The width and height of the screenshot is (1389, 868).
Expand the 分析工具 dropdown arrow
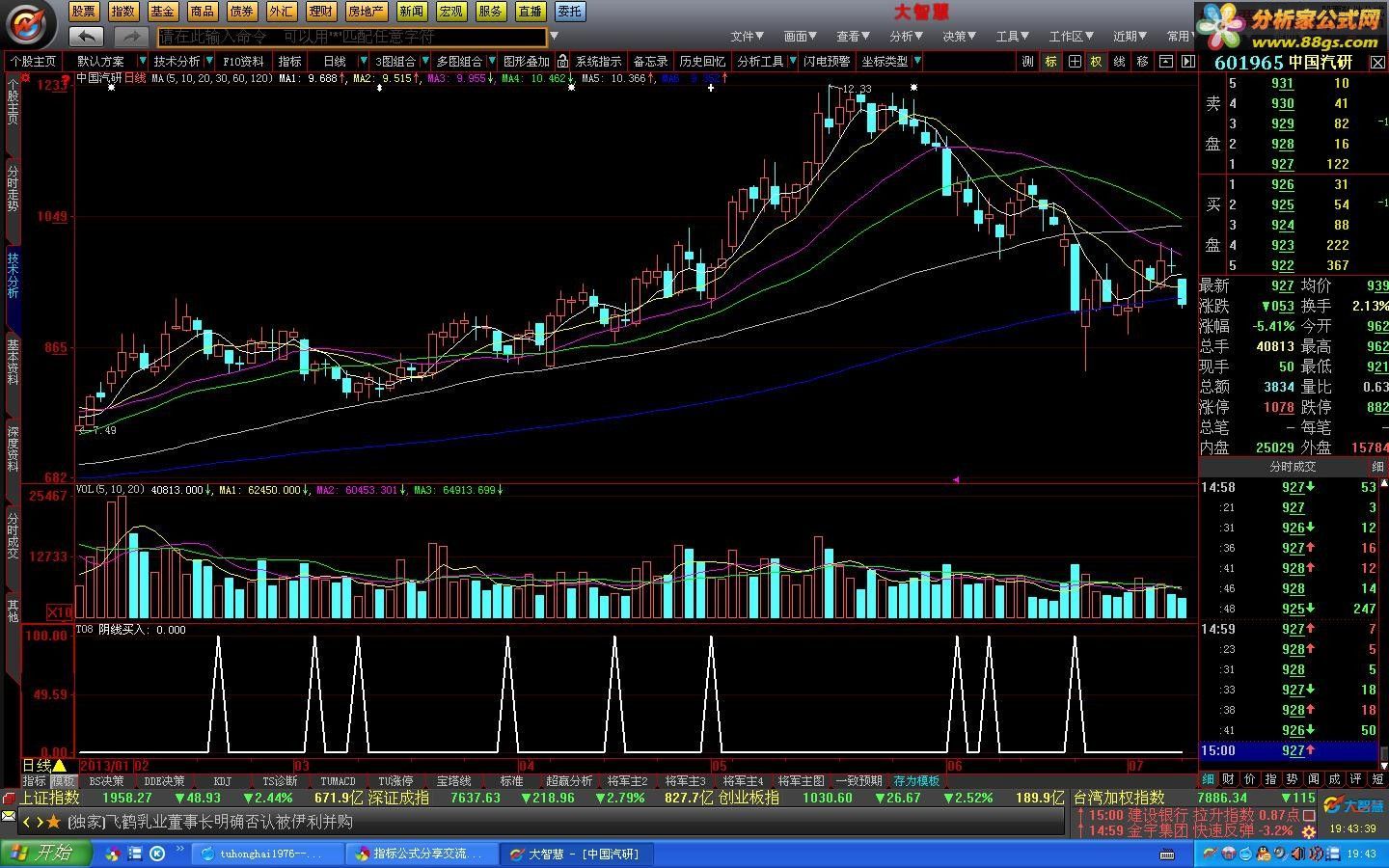(793, 61)
